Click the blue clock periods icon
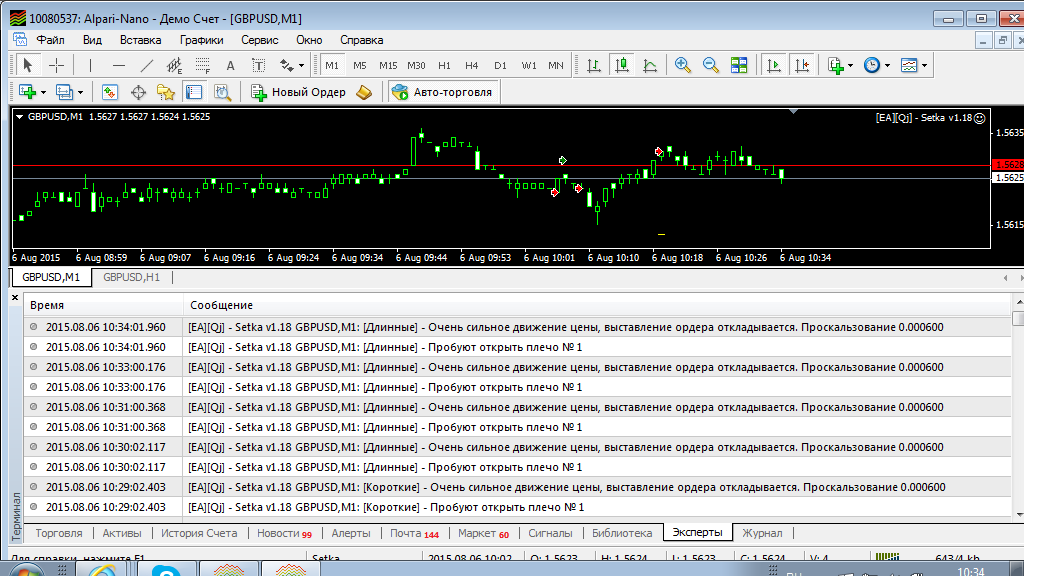 (872, 65)
